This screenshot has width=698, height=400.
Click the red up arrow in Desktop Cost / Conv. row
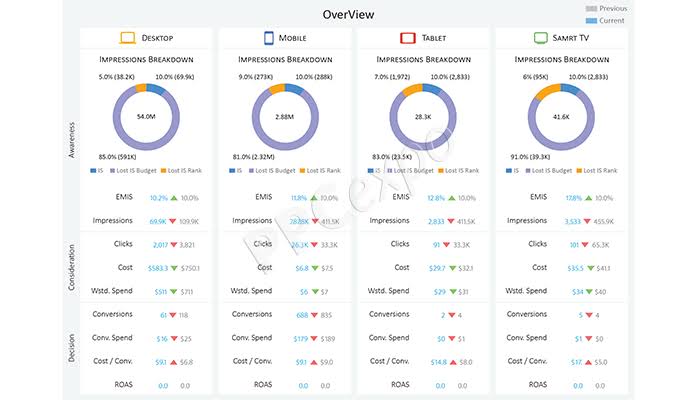[174, 362]
